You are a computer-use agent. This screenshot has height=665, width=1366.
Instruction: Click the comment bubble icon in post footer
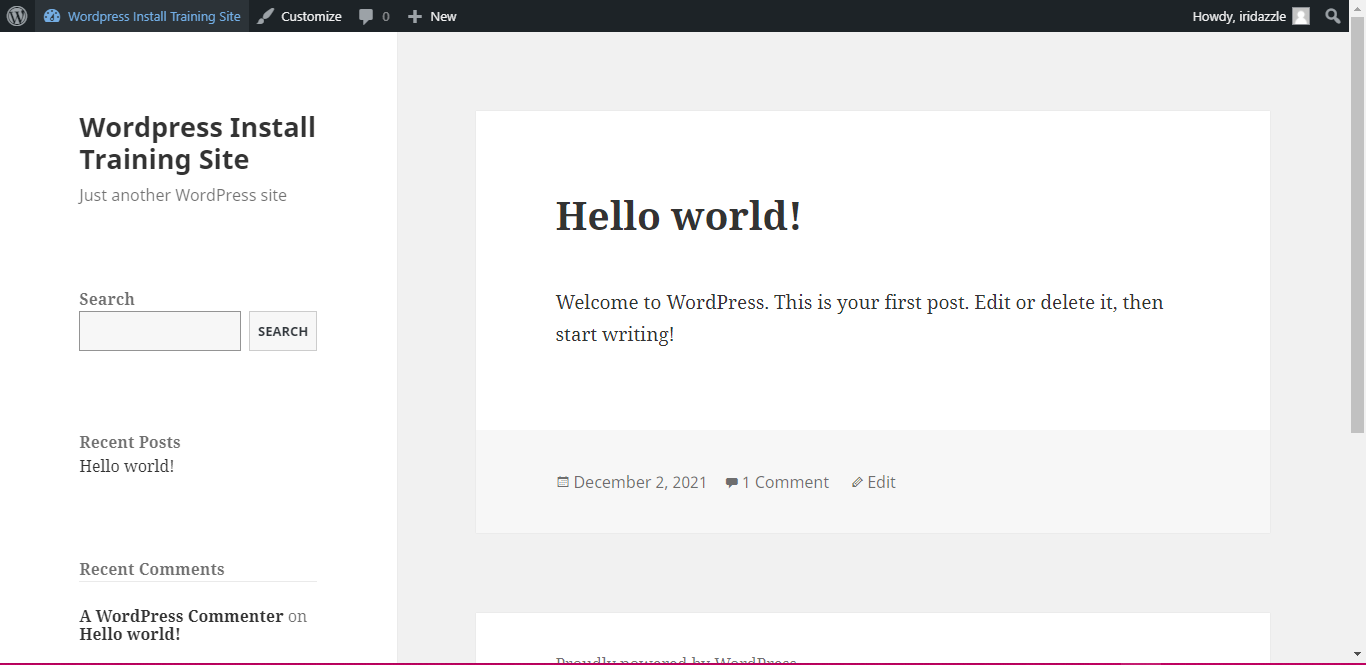pyautogui.click(x=732, y=483)
